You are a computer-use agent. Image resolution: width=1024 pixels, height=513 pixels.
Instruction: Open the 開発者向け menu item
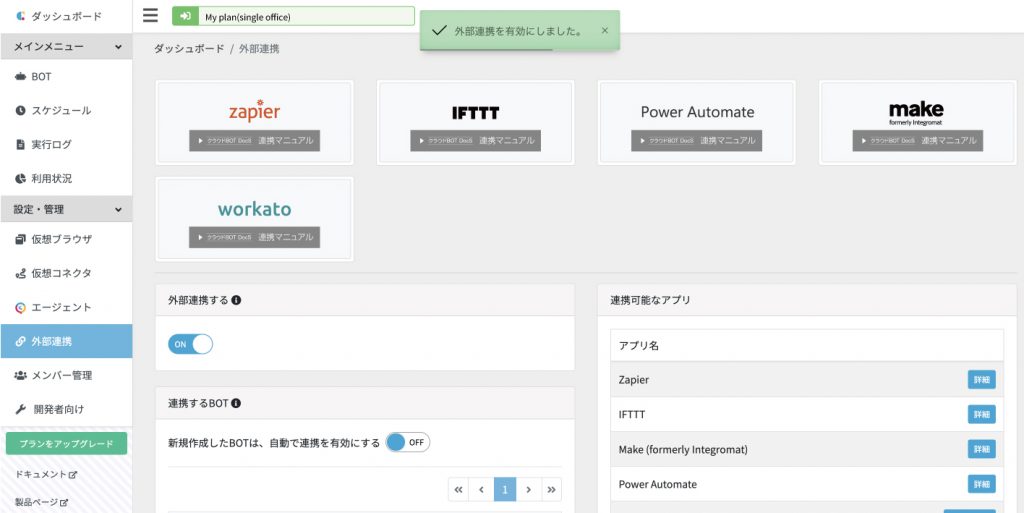tap(66, 409)
